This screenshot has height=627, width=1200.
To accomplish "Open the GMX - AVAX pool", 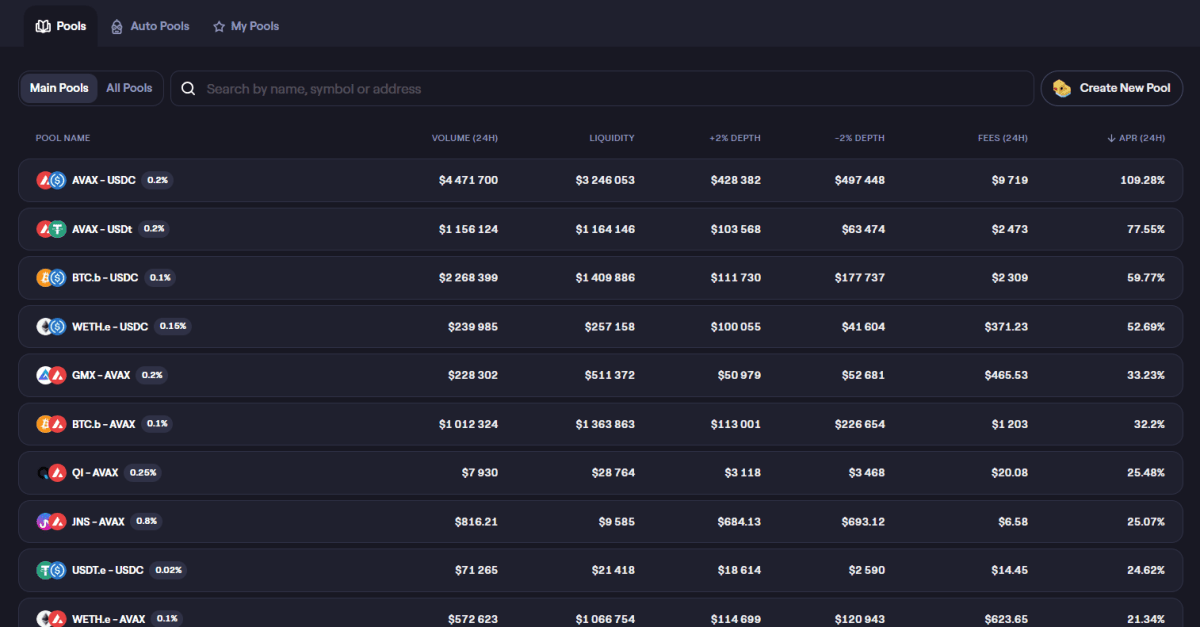I will coord(600,375).
